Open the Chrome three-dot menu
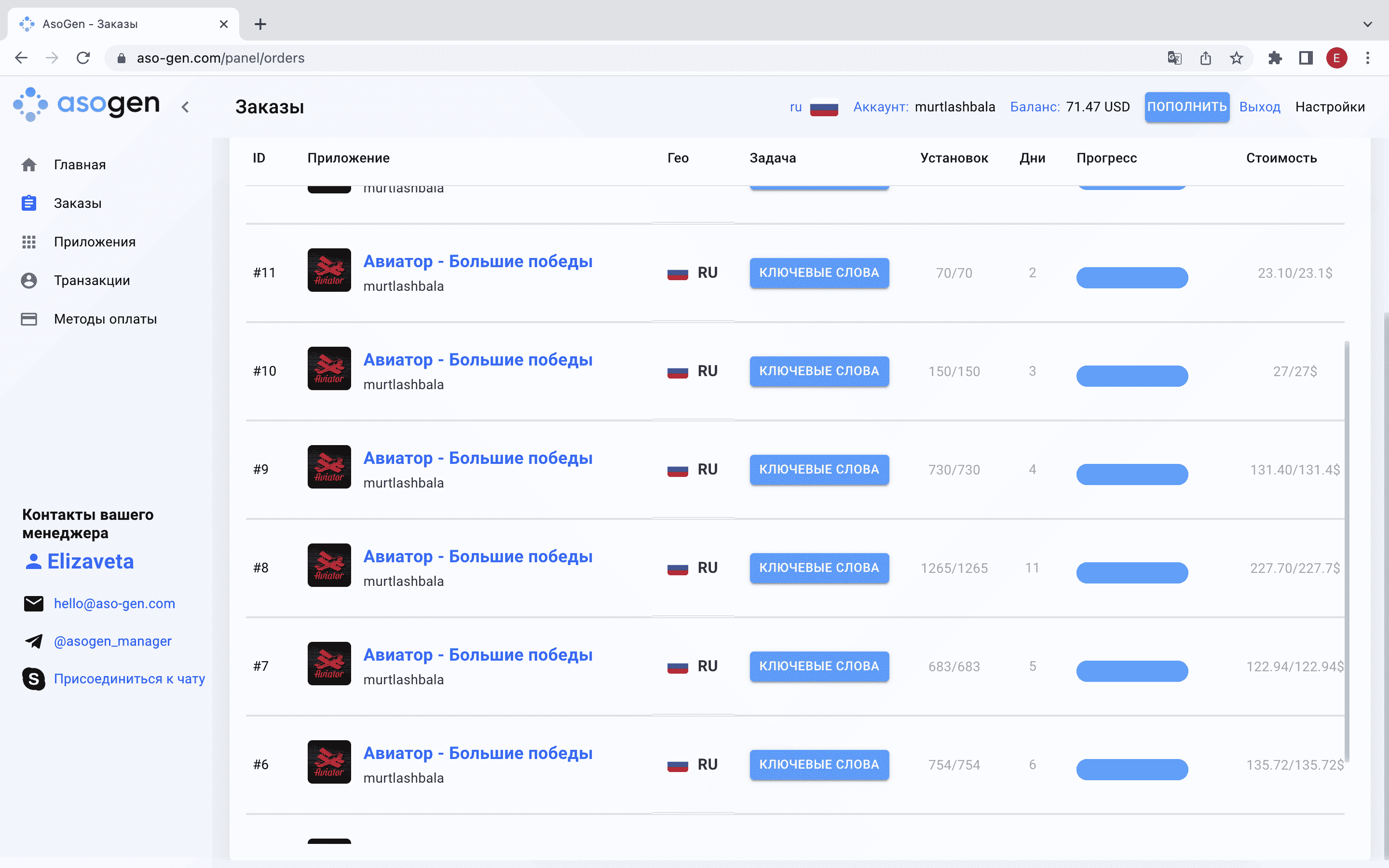1389x868 pixels. pos(1368,58)
